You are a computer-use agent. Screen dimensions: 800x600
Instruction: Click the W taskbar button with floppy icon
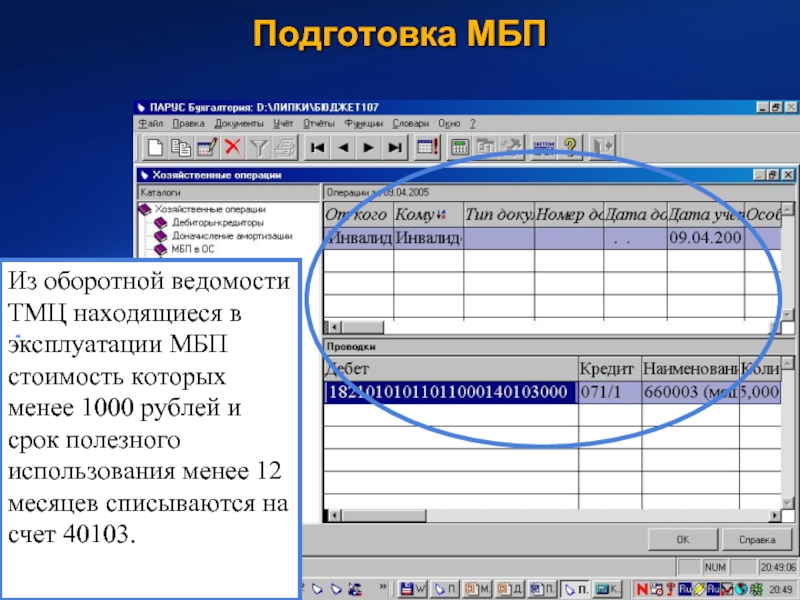pos(413,589)
